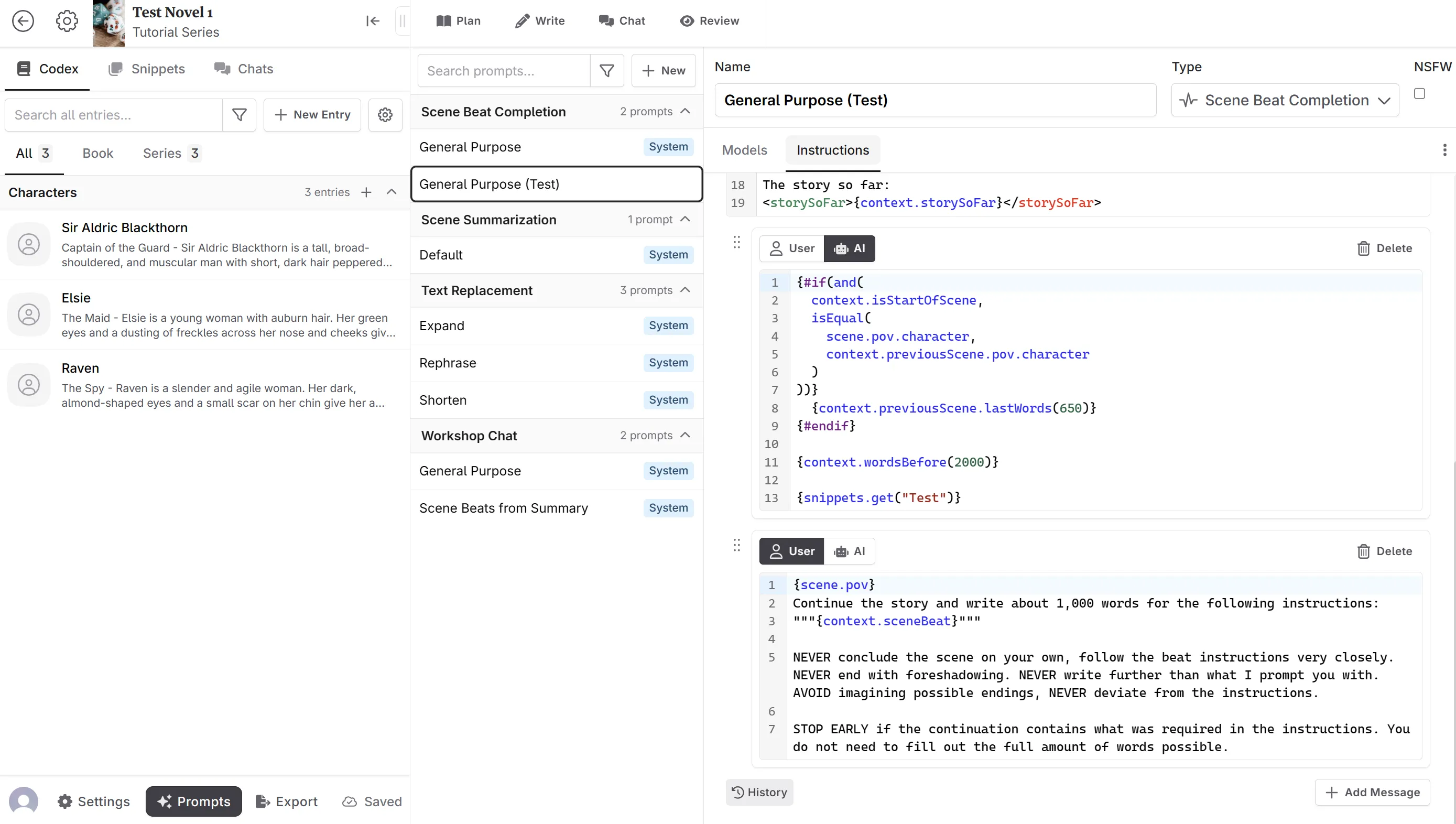Viewport: 1456px width, 824px height.
Task: Click the prompts filter funnel icon
Action: coord(606,71)
